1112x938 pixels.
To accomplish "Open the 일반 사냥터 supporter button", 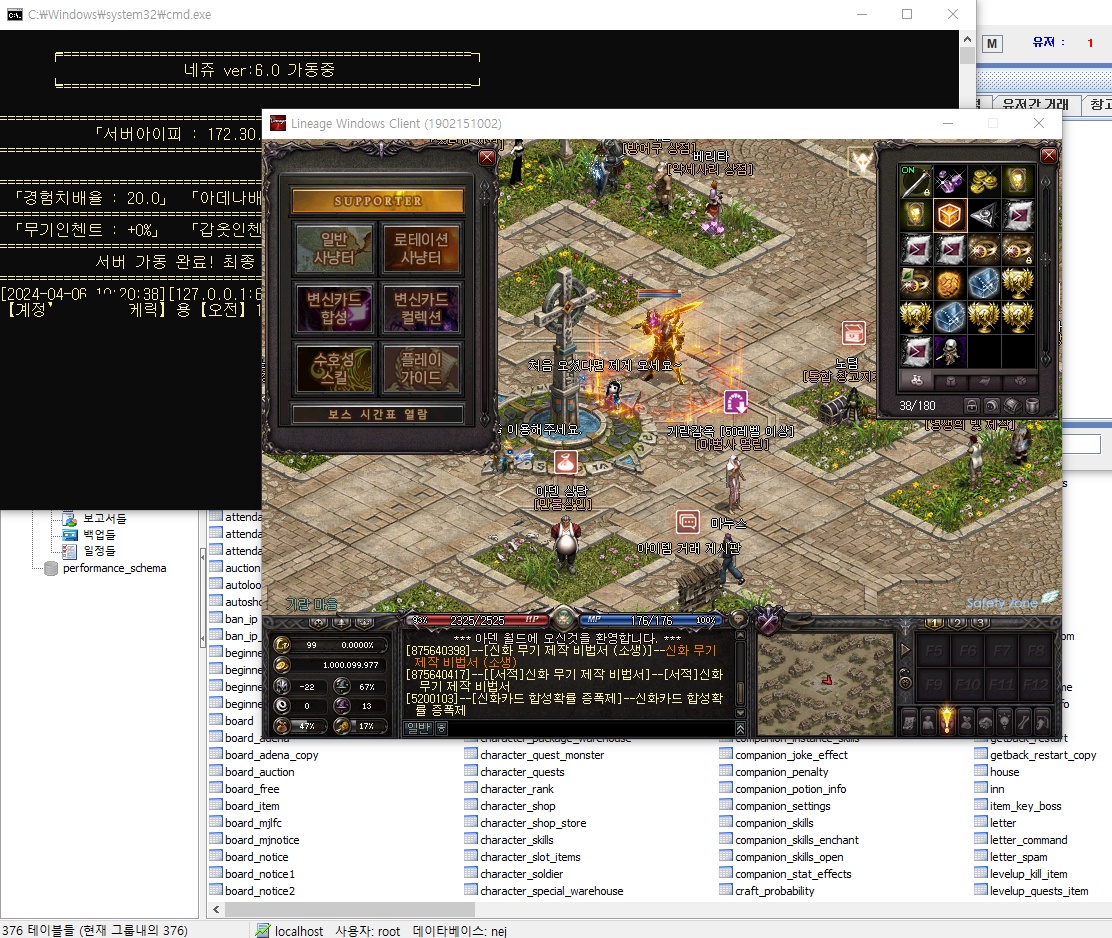I will coord(333,248).
